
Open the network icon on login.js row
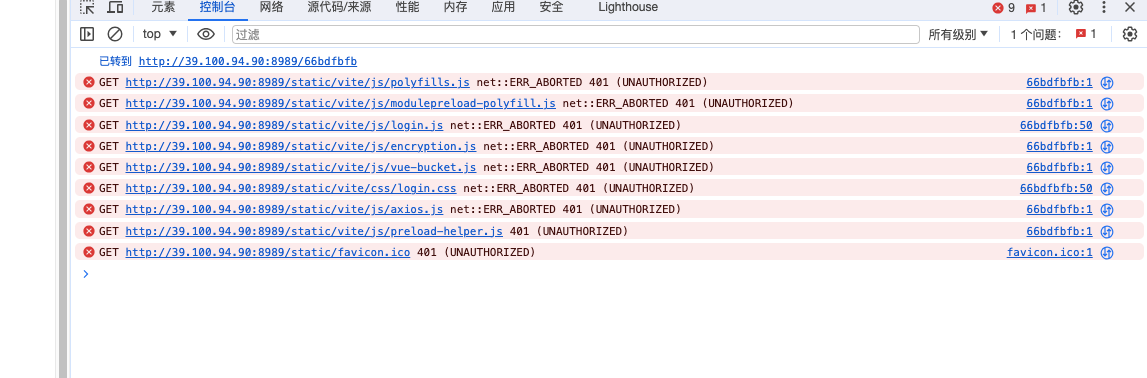tap(1107, 125)
